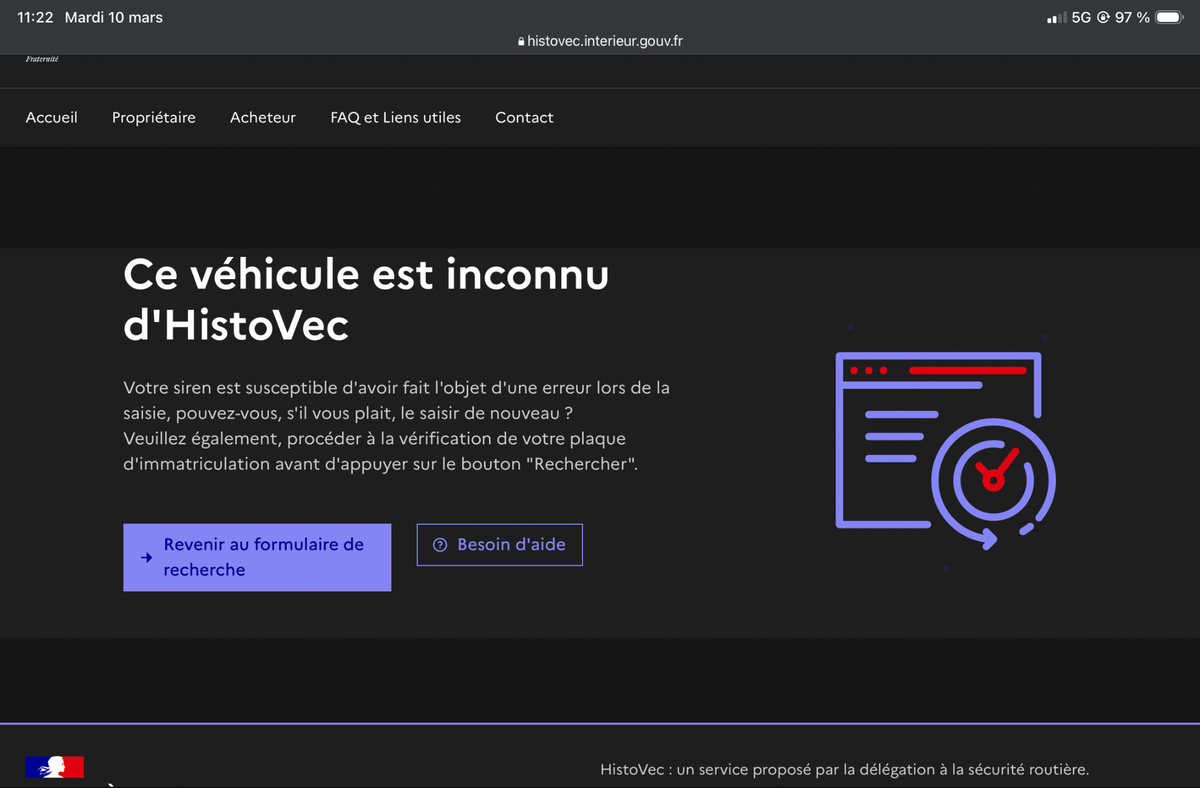Click the Marianne French flag logo in footer

pos(55,767)
